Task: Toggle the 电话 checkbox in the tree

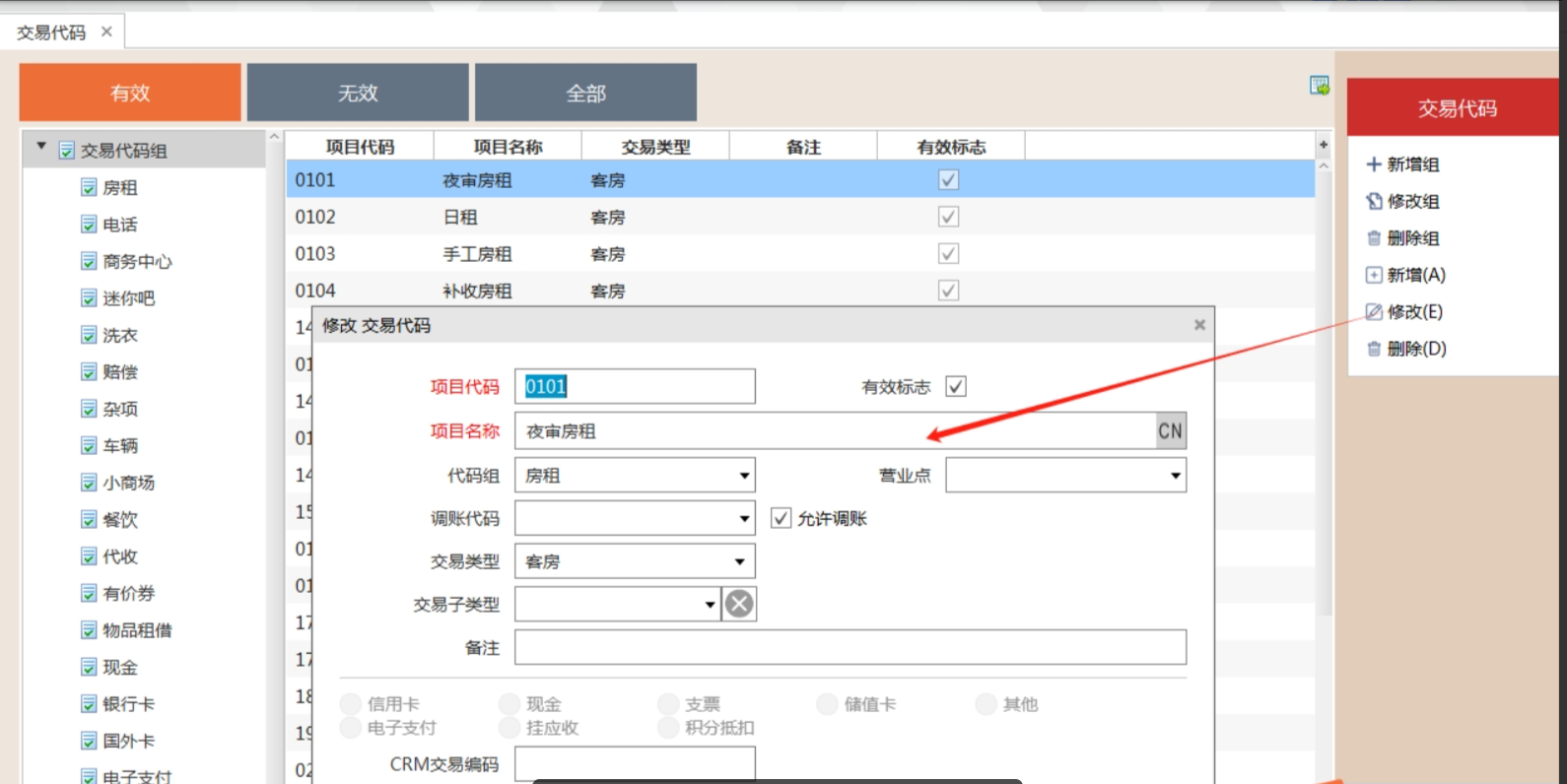Action: click(x=89, y=225)
